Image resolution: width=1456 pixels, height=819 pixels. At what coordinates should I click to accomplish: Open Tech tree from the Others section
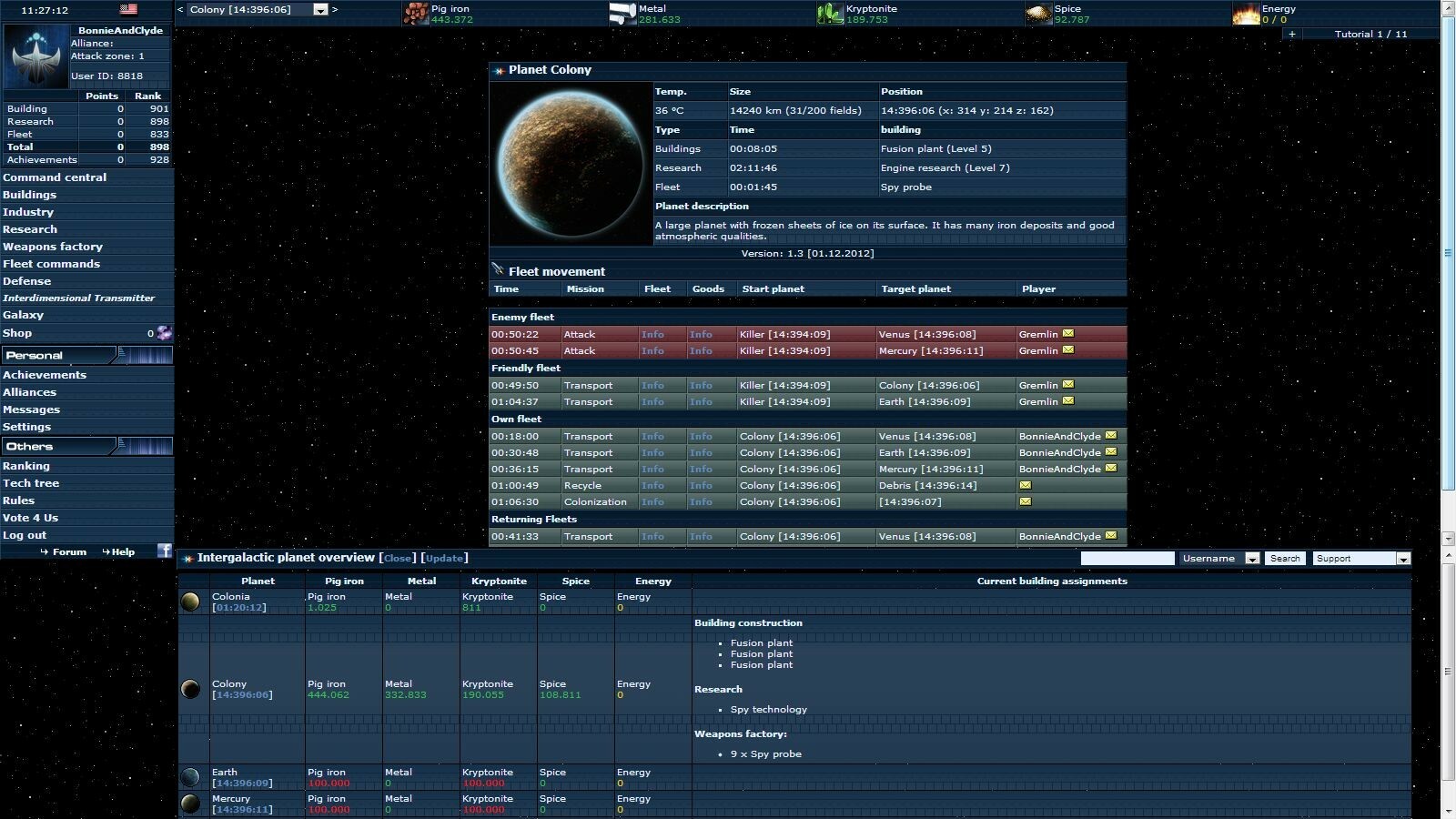(31, 482)
